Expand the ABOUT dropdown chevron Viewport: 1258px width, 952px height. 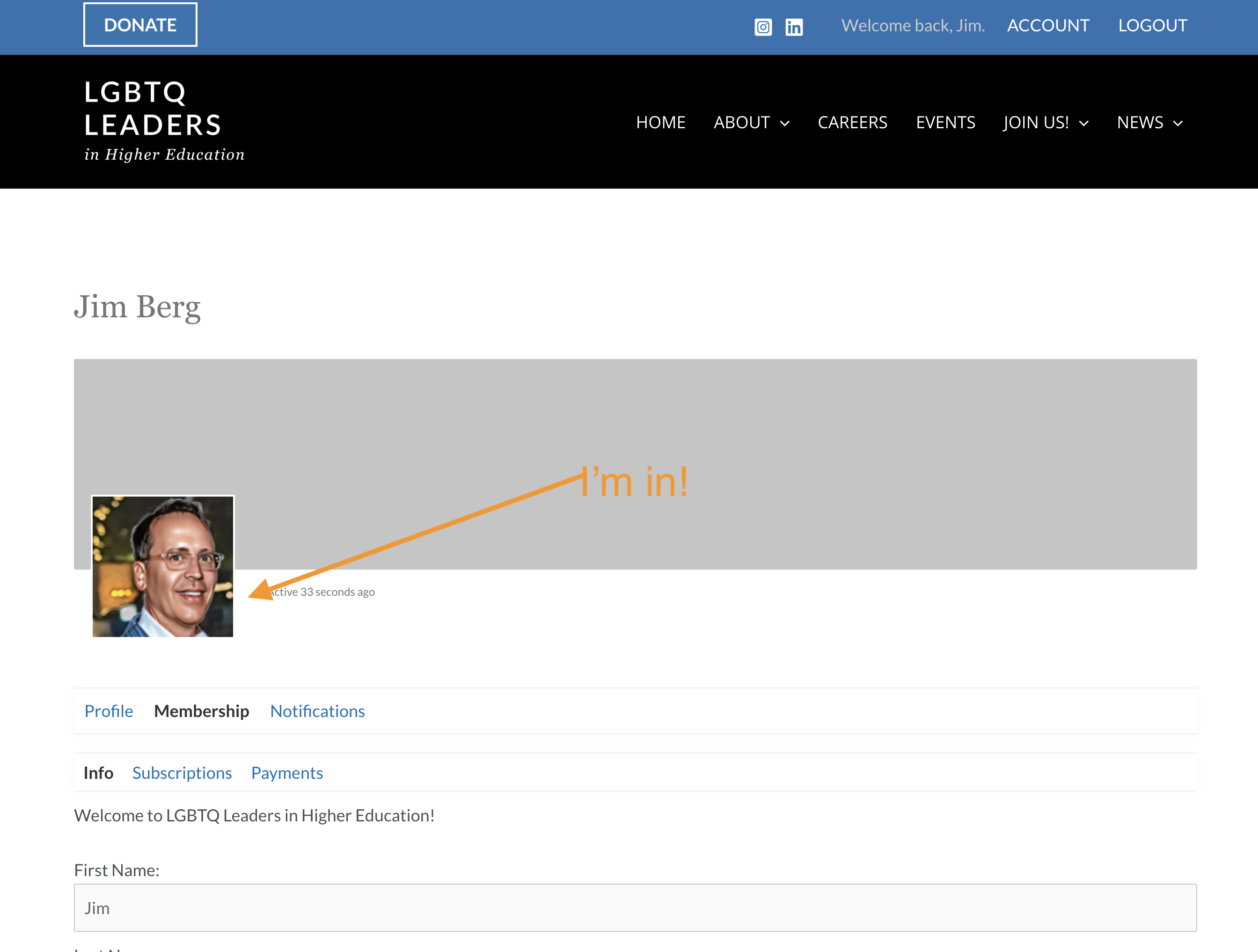tap(785, 124)
